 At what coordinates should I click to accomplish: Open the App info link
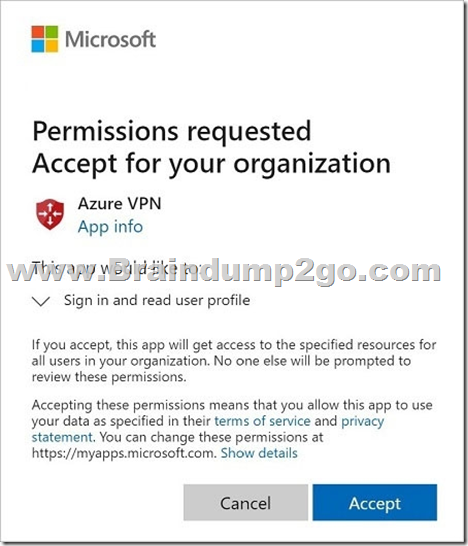point(110,227)
